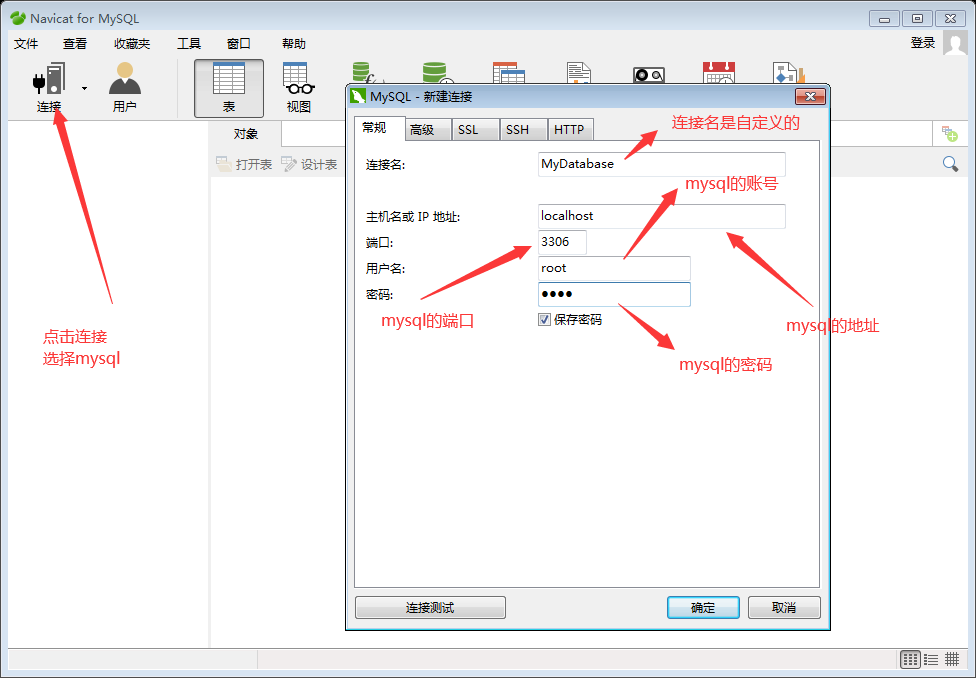Screen dimensions: 976x678
Task: Open the 工具 menu
Action: click(x=188, y=43)
